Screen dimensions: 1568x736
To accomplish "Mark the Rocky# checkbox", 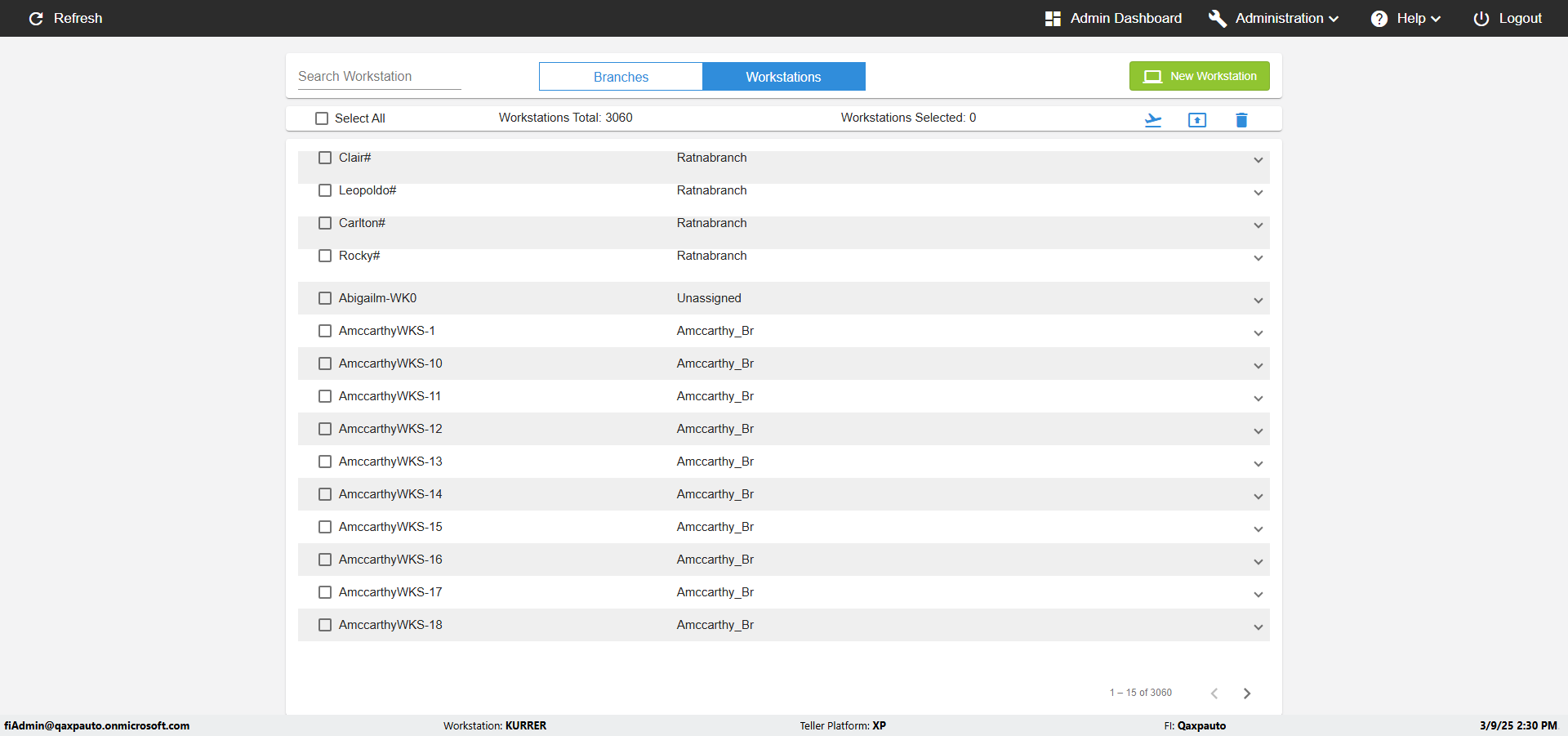I will (325, 256).
